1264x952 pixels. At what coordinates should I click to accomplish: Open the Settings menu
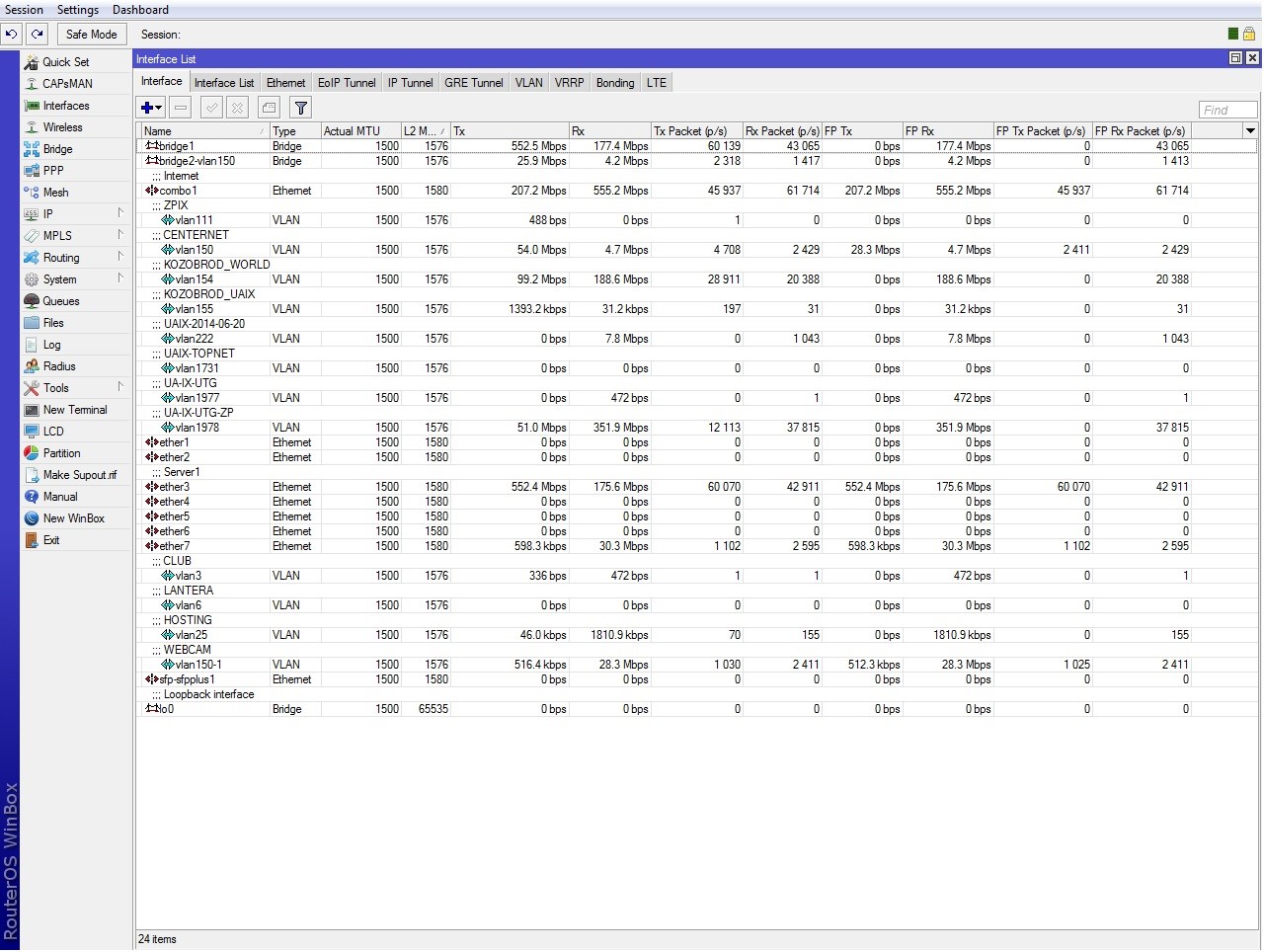click(77, 10)
